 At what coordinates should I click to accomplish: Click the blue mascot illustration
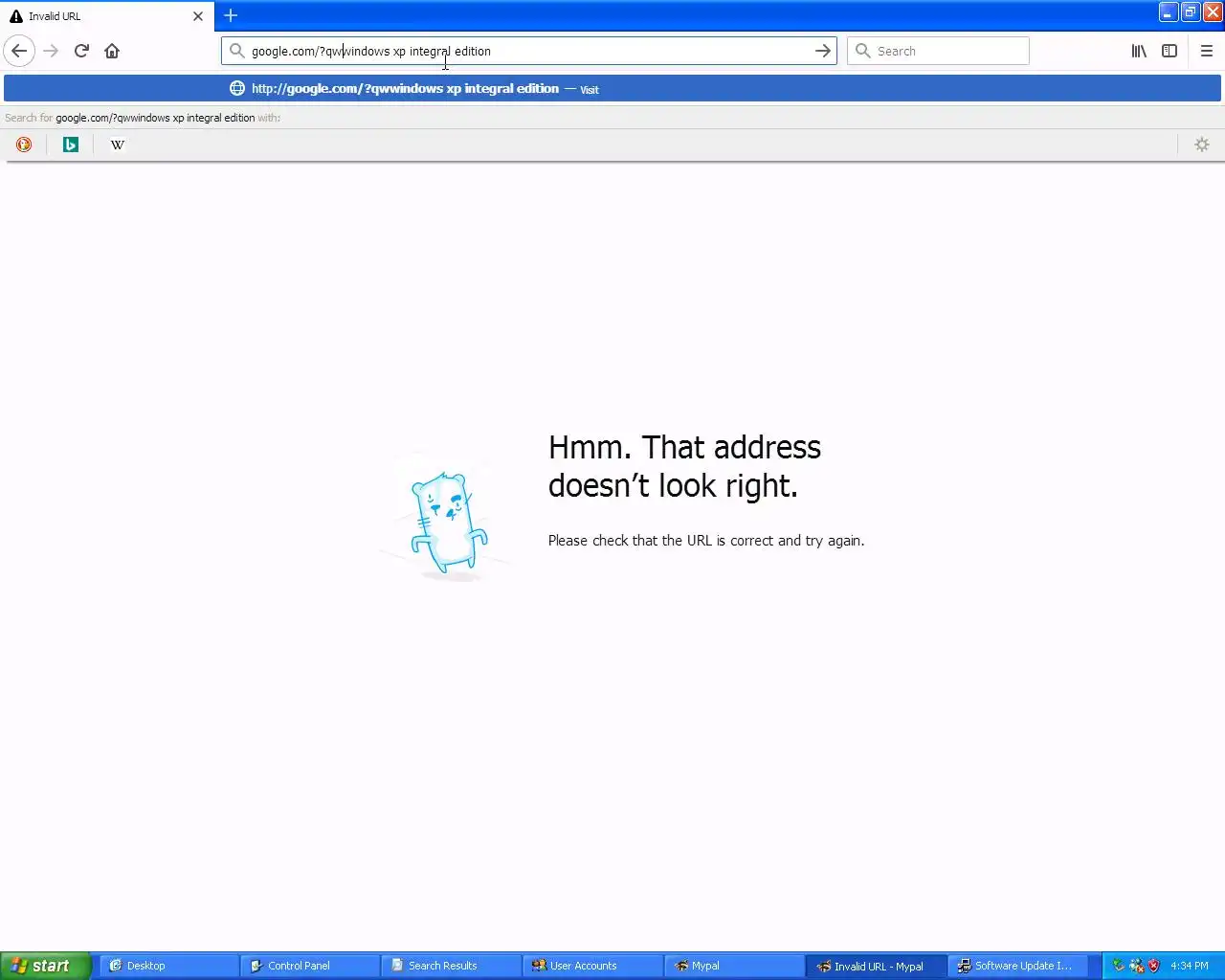click(448, 523)
